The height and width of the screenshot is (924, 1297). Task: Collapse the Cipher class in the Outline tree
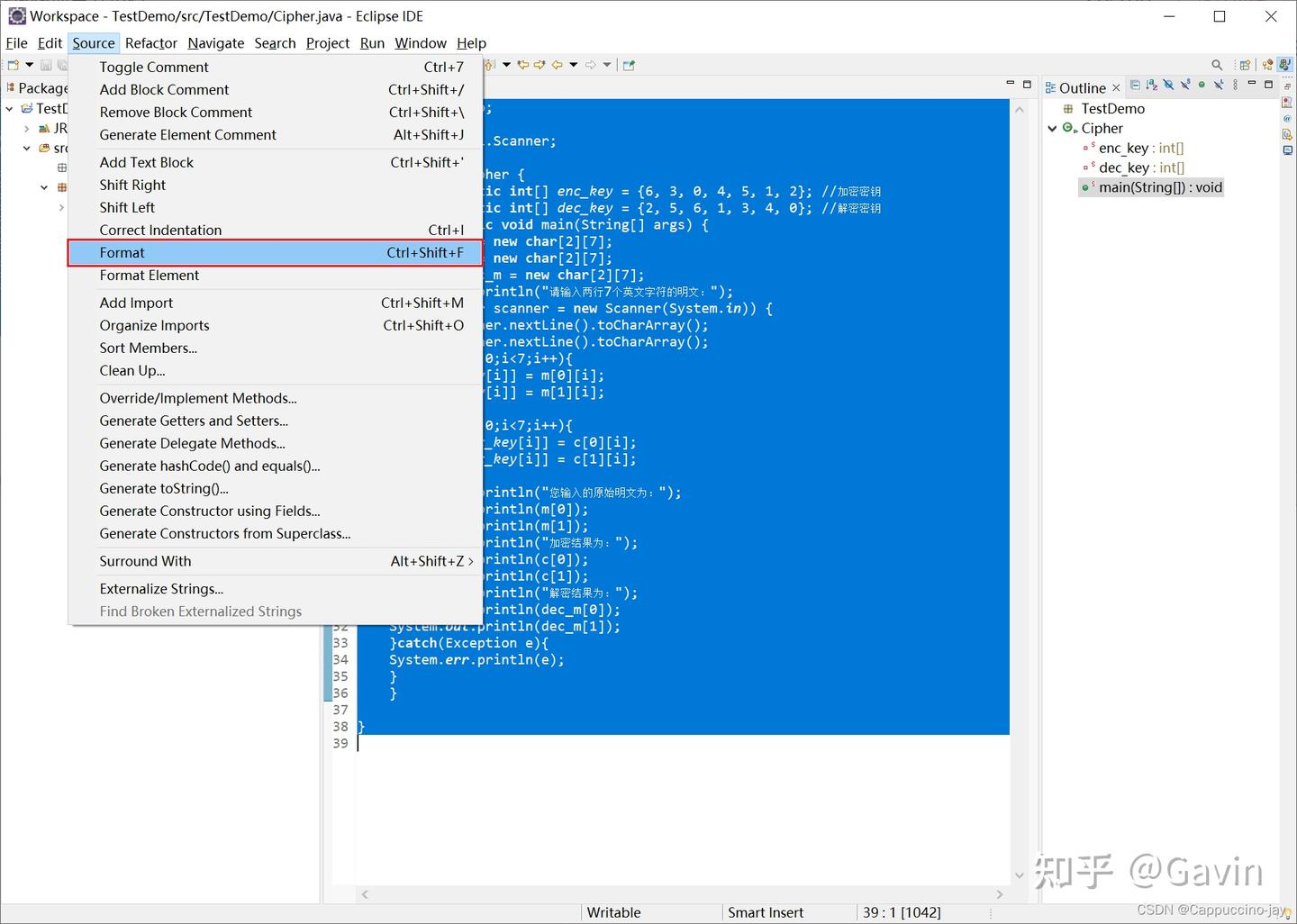1052,128
